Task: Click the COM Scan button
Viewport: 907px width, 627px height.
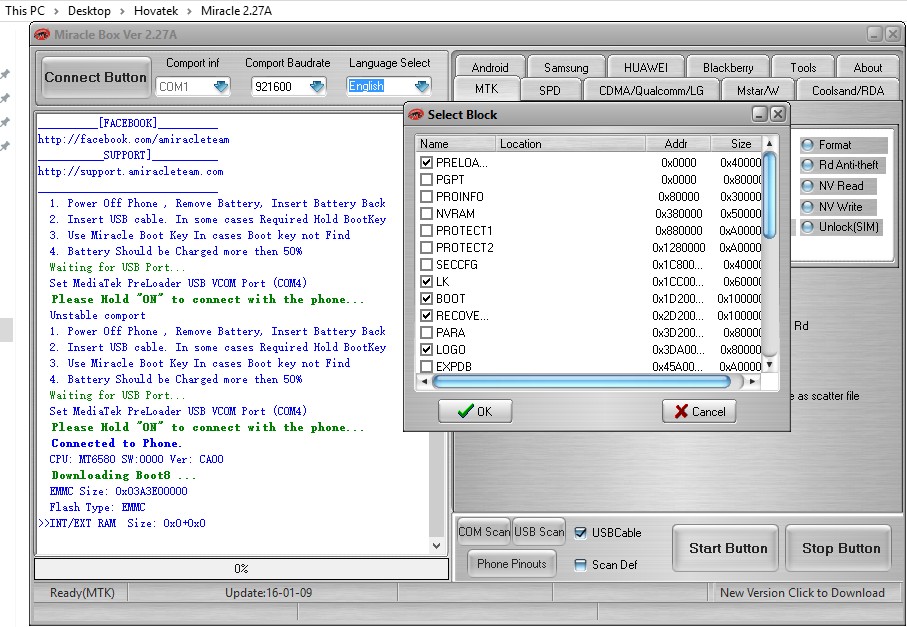Action: pos(484,532)
